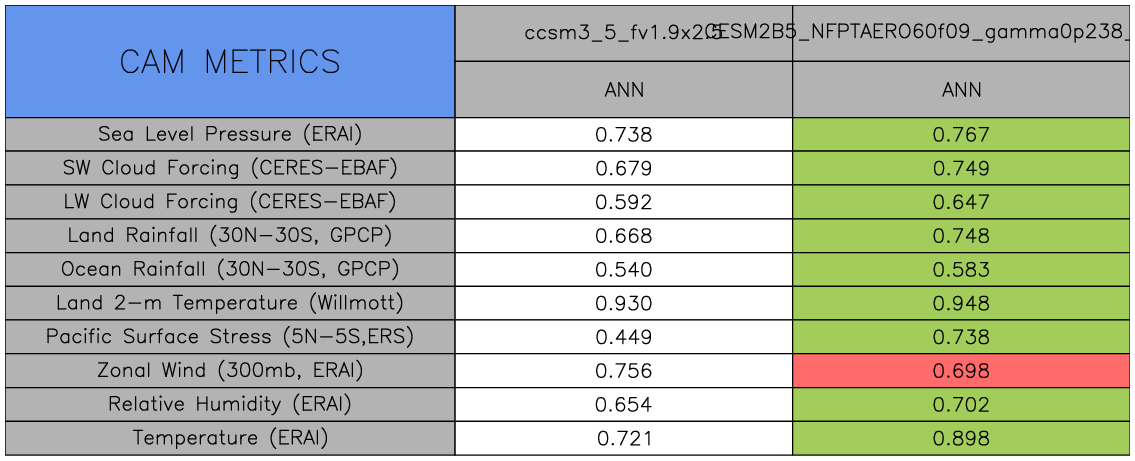Select the green 0.583 Ocean Rainfall cell
This screenshot has width=1135, height=461.
click(961, 270)
